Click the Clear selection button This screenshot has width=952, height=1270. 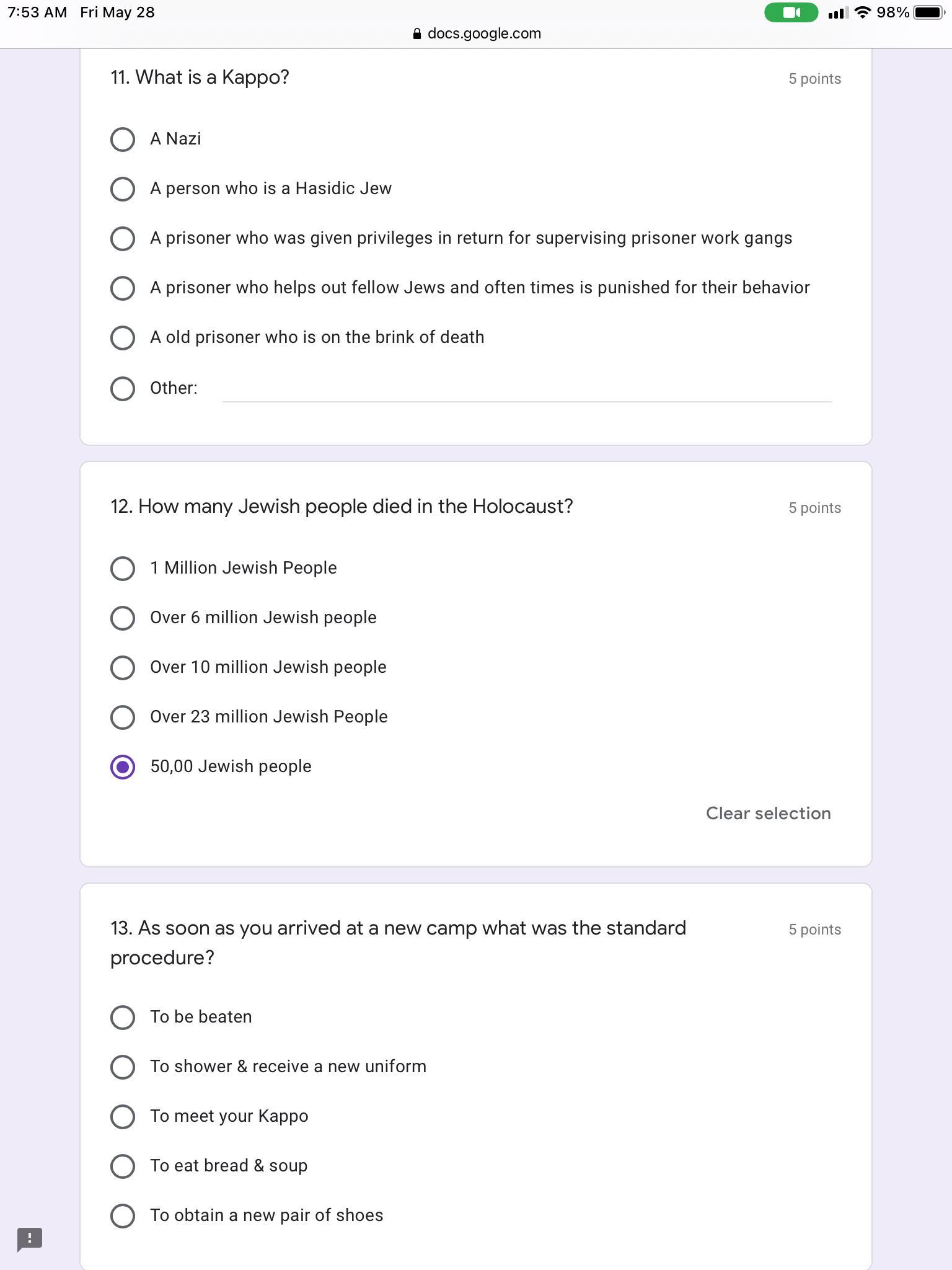768,814
